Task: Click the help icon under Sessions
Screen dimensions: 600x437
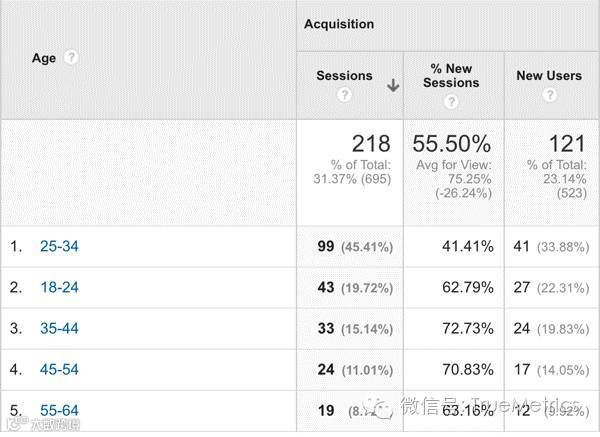Action: 344,96
